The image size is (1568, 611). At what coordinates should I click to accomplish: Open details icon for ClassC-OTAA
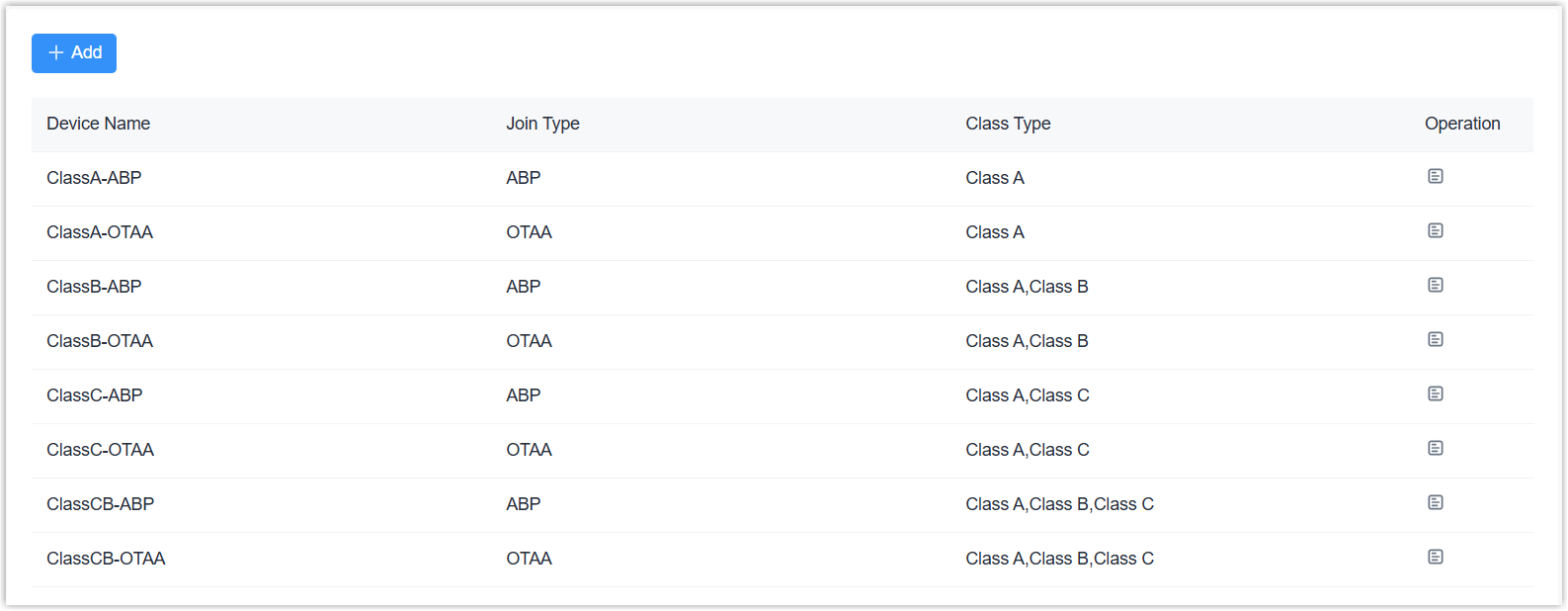pyautogui.click(x=1436, y=448)
